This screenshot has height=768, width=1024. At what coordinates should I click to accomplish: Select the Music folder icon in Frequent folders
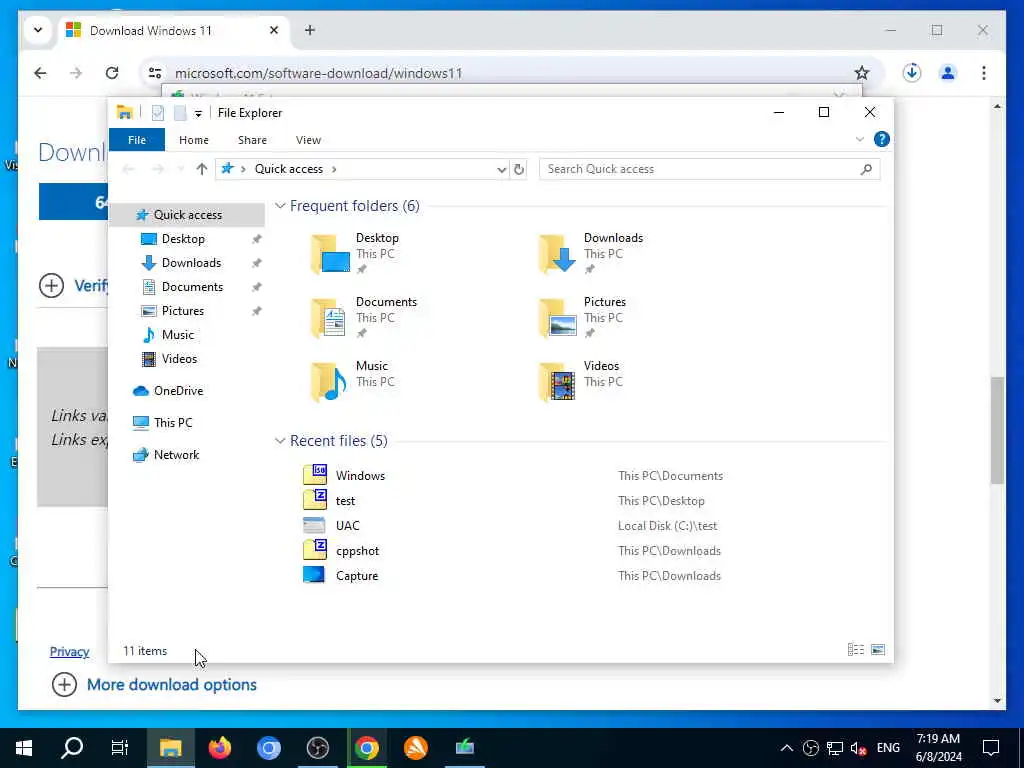tap(328, 382)
